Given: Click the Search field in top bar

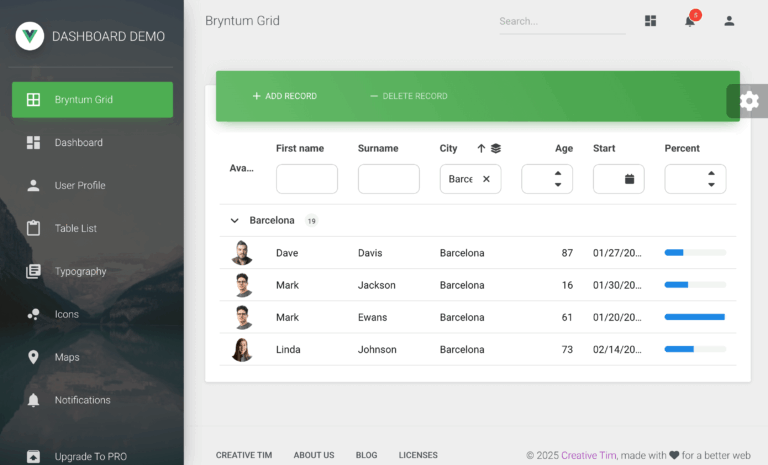Looking at the screenshot, I should point(562,22).
